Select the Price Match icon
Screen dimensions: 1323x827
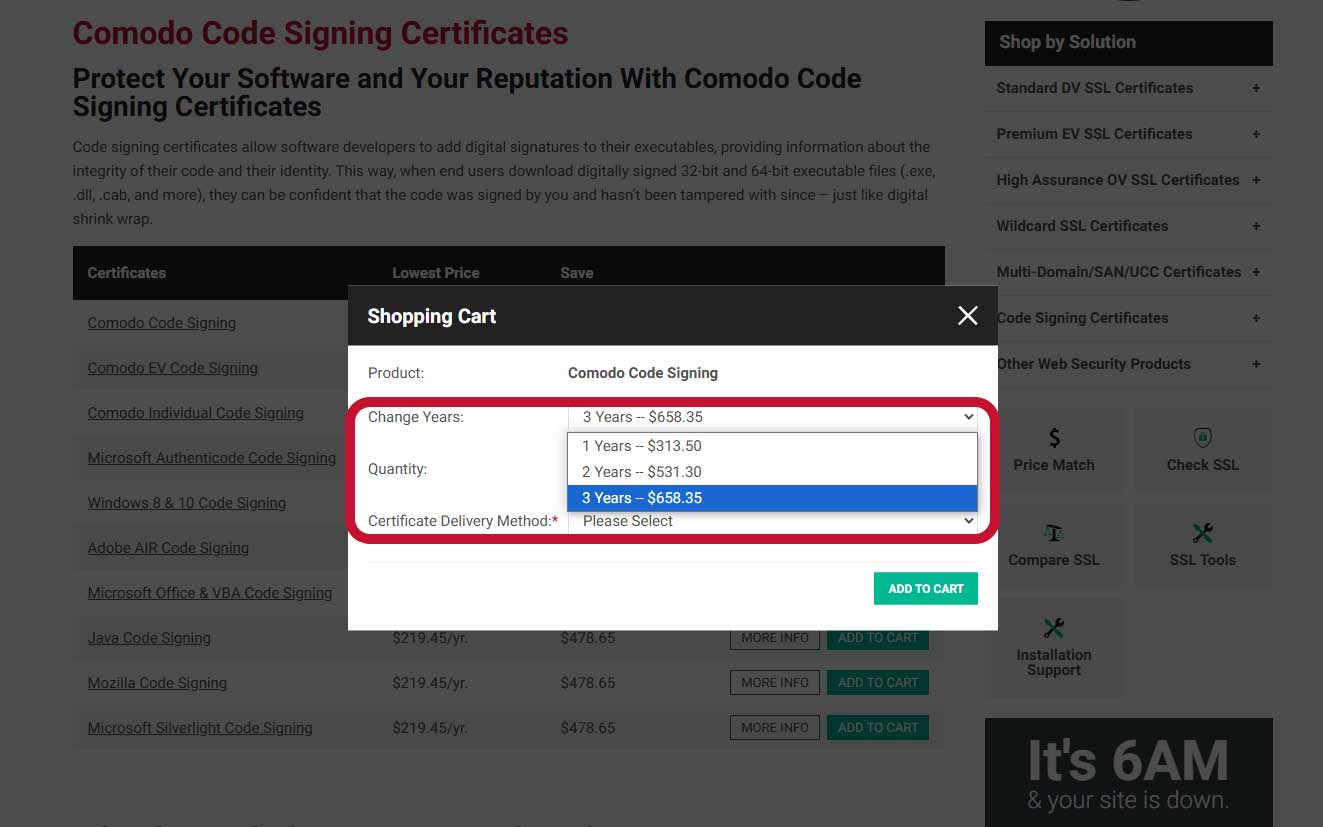pos(1054,449)
